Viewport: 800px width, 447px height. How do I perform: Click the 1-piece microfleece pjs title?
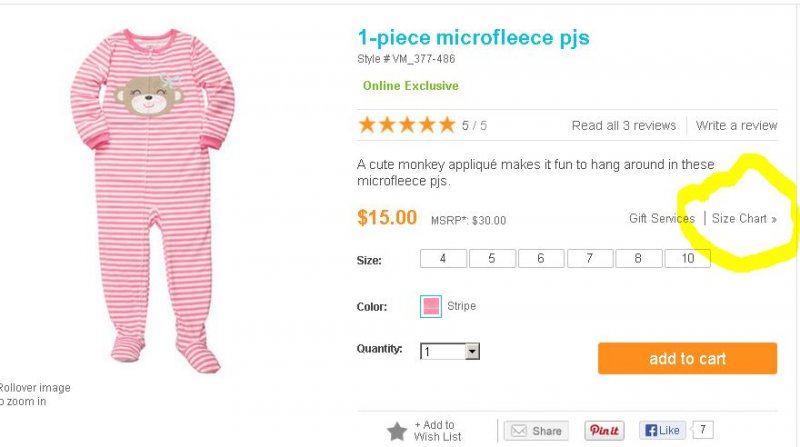(x=473, y=39)
